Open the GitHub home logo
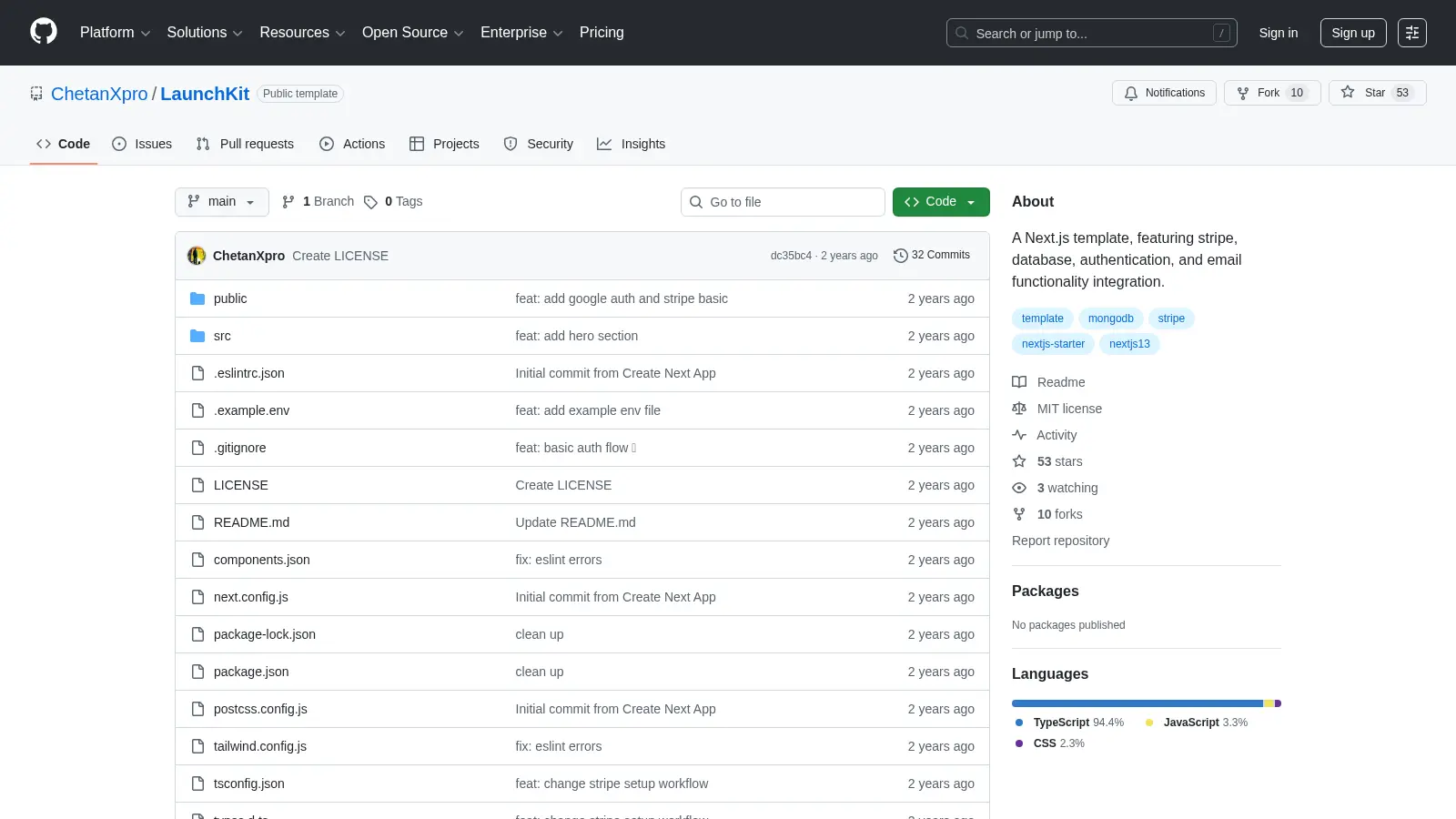Image resolution: width=1456 pixels, height=819 pixels. click(44, 32)
